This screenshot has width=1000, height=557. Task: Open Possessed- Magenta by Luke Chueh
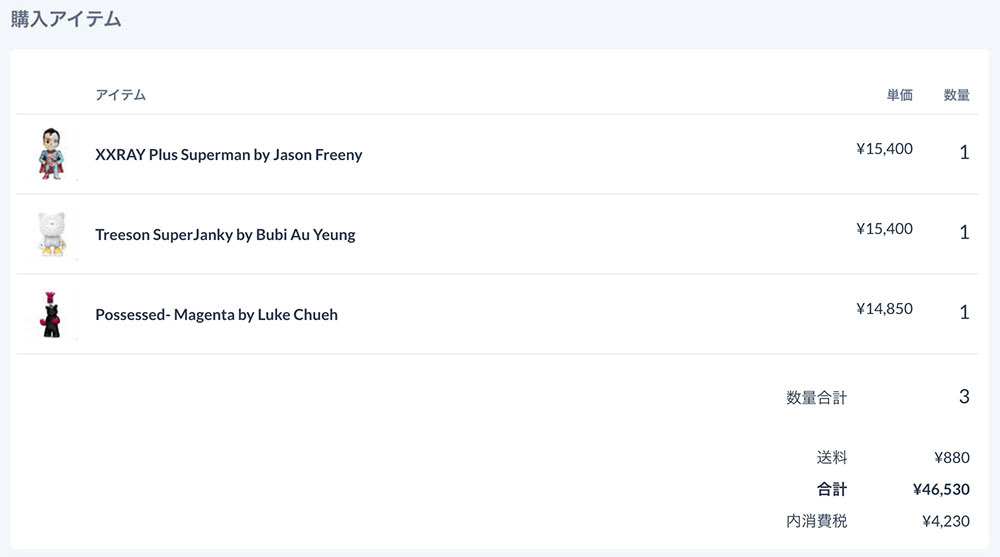coord(216,315)
